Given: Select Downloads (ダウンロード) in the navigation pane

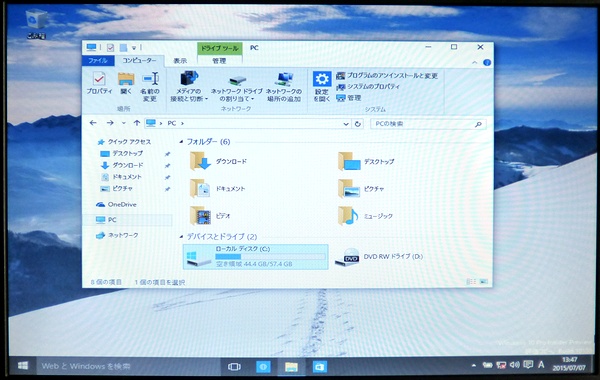Looking at the screenshot, I should pyautogui.click(x=122, y=165).
